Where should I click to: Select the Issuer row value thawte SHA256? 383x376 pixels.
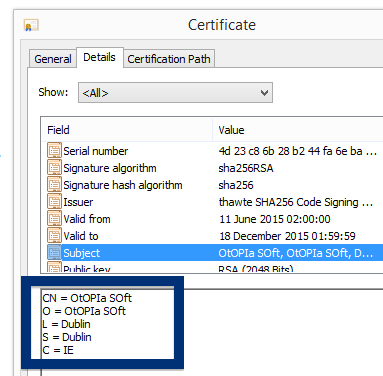(x=296, y=202)
